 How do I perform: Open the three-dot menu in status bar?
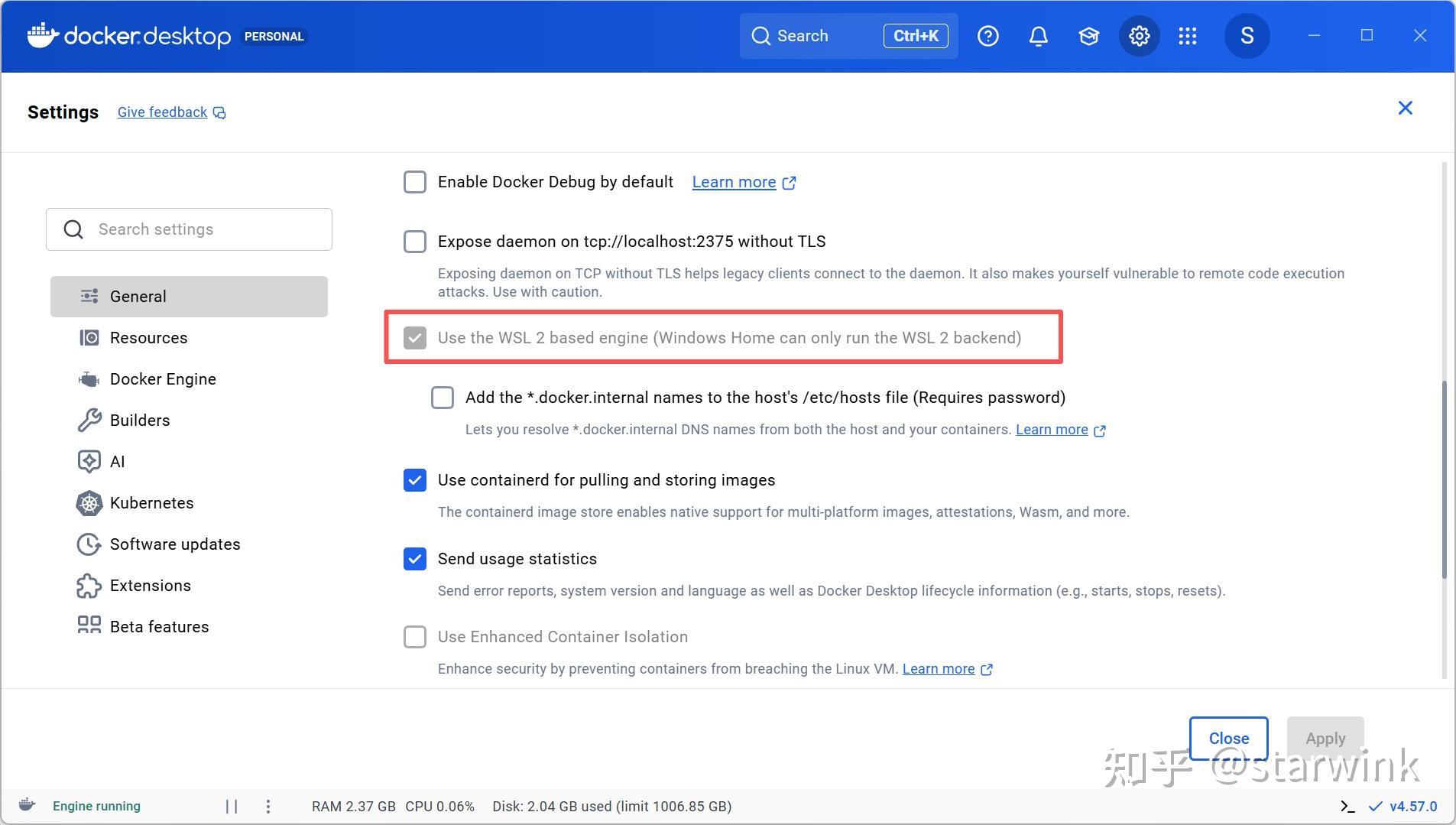[x=268, y=805]
